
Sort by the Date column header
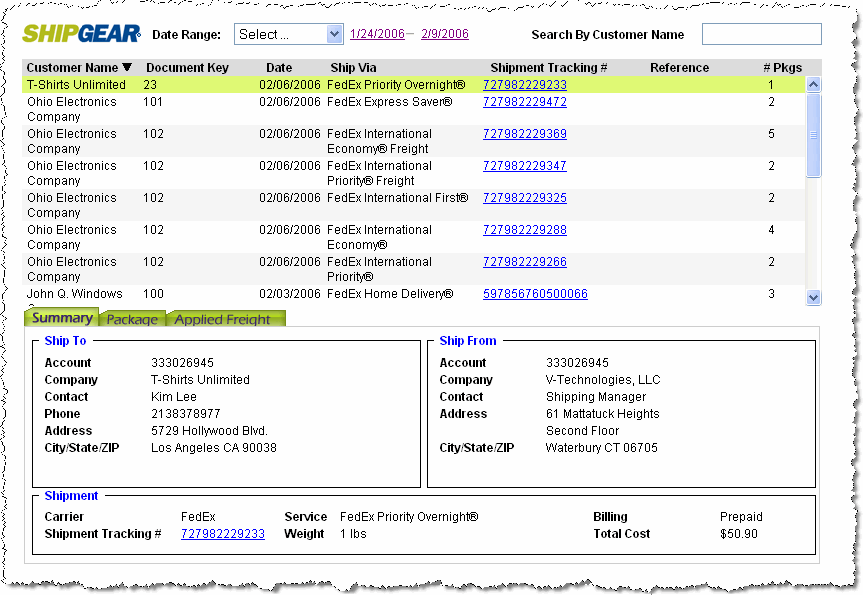coord(279,68)
